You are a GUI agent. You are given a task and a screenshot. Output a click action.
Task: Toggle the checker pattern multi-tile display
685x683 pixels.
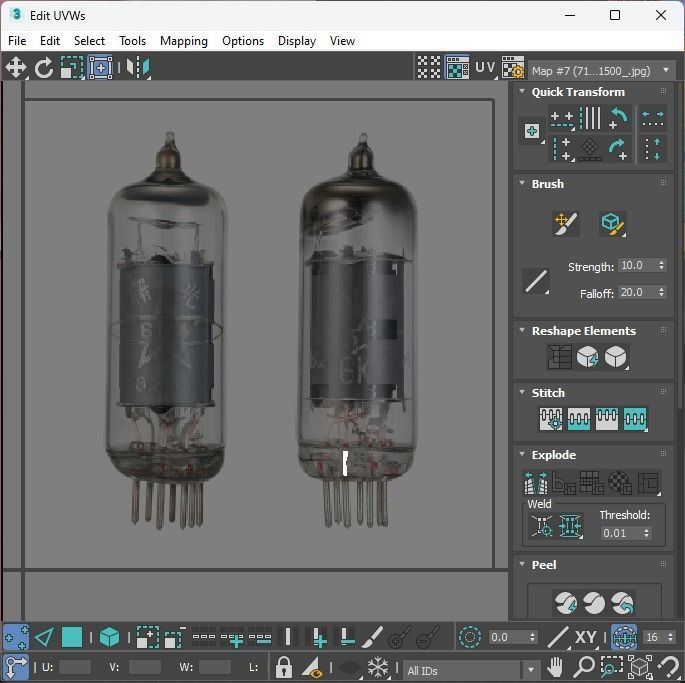coord(429,67)
